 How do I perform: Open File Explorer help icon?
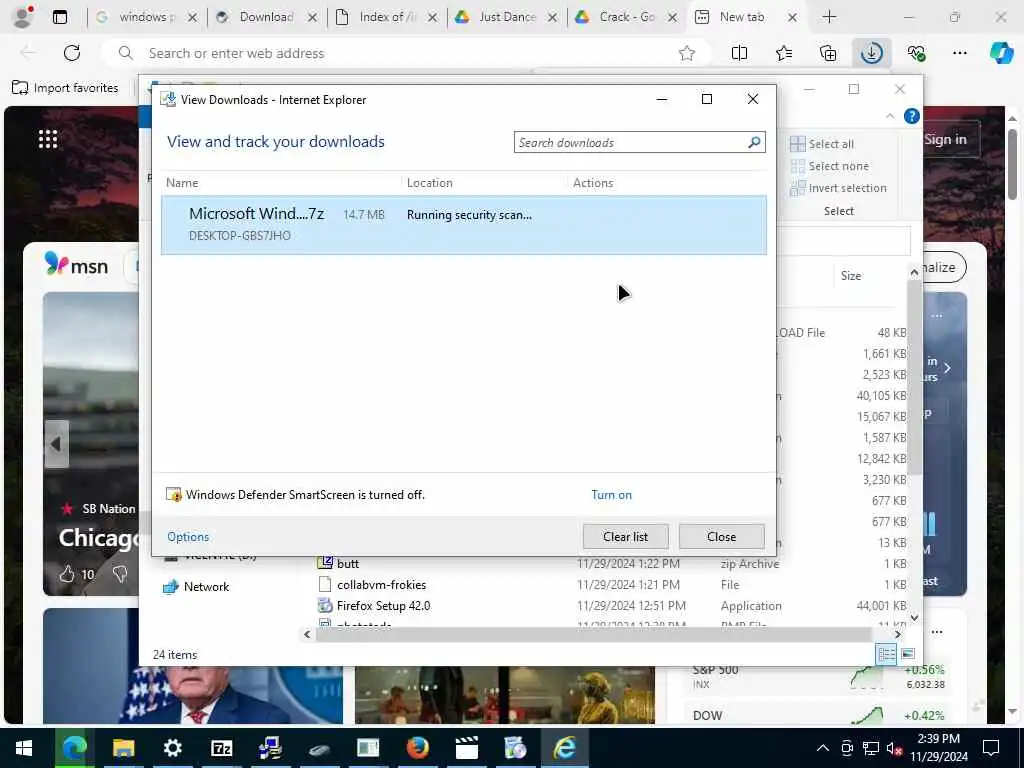912,116
